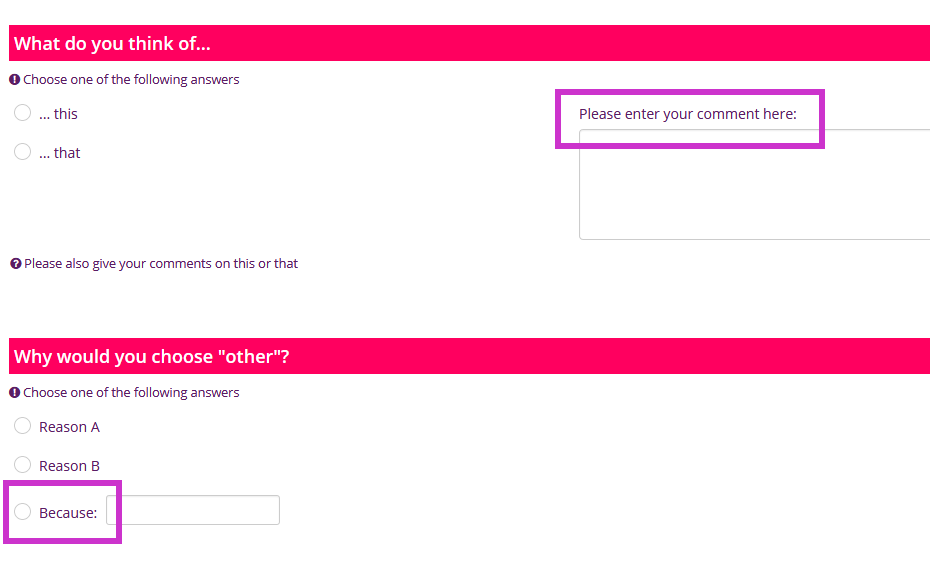This screenshot has width=930, height=566.
Task: Click the "Reason B" label text
Action: [69, 466]
